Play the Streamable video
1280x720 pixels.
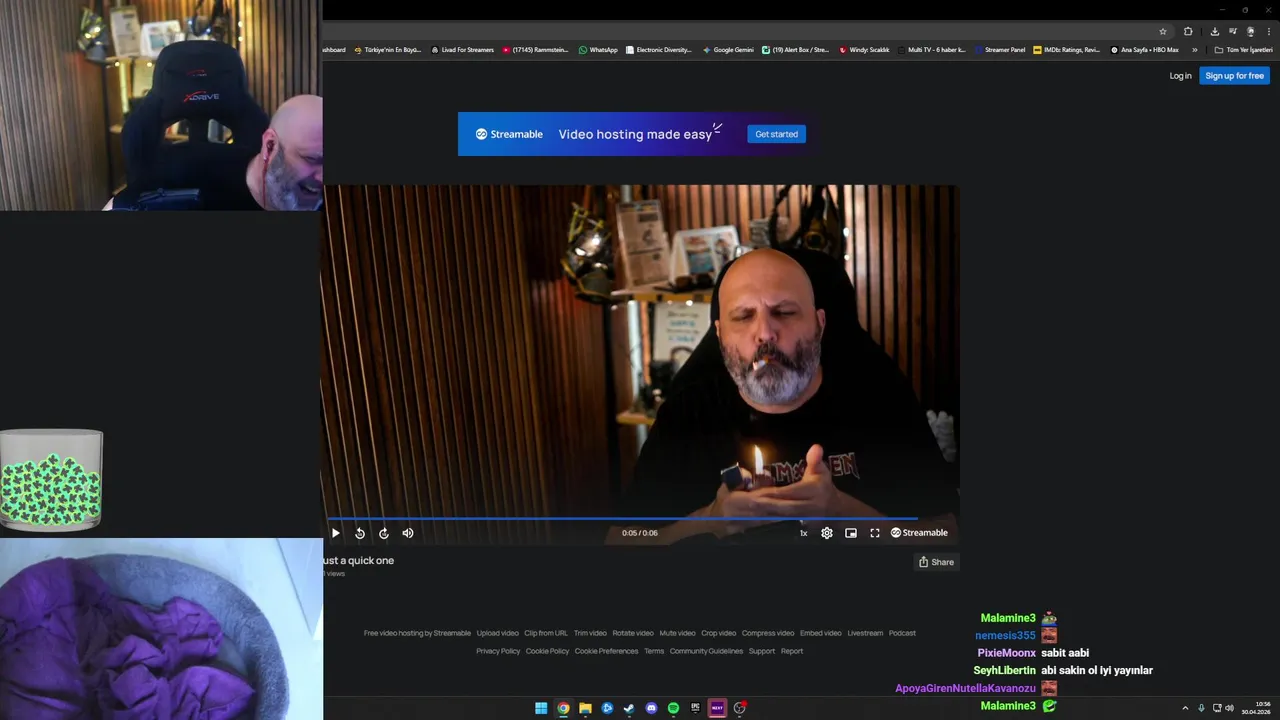click(x=335, y=533)
